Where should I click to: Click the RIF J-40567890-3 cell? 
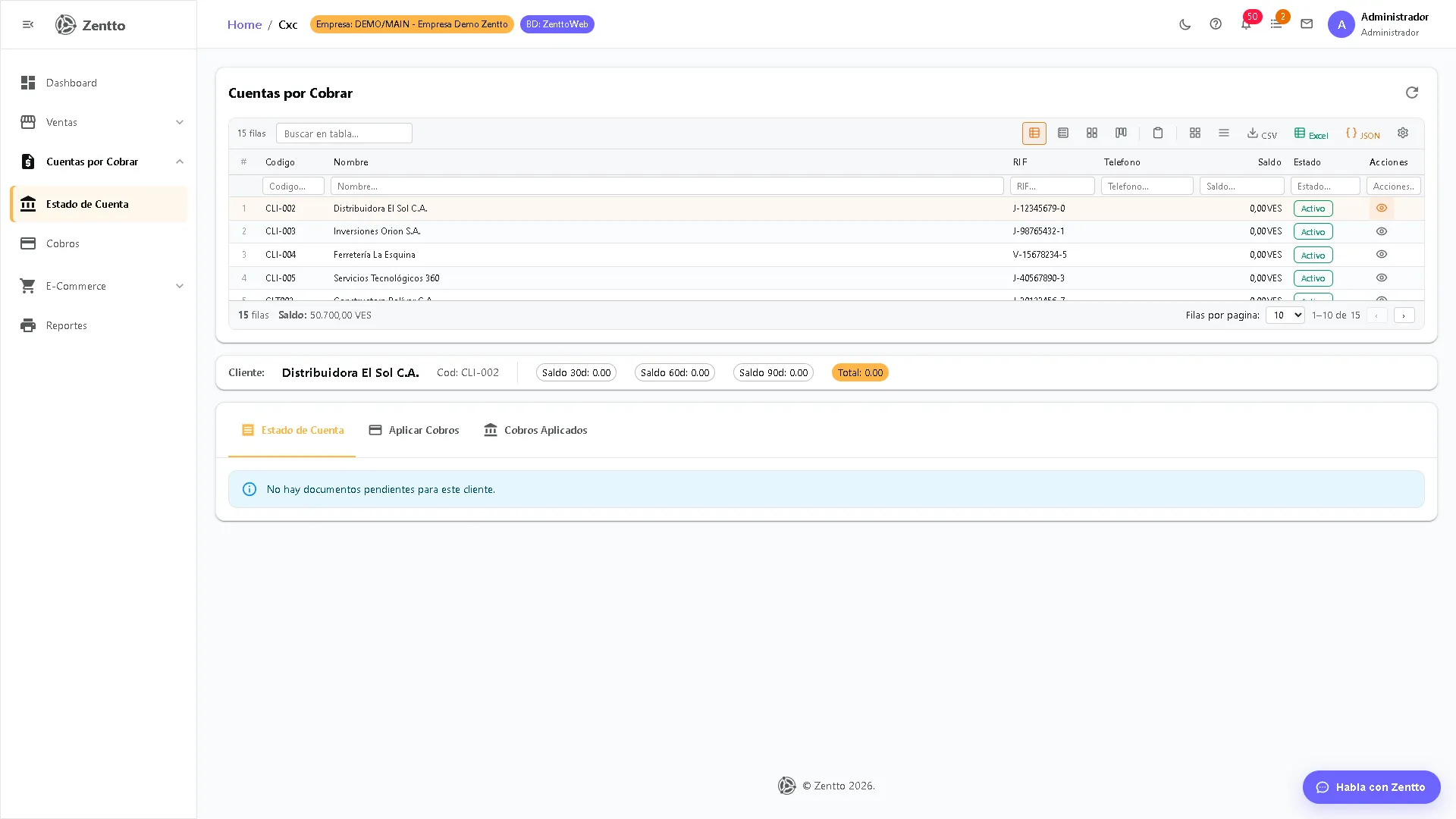pos(1039,278)
